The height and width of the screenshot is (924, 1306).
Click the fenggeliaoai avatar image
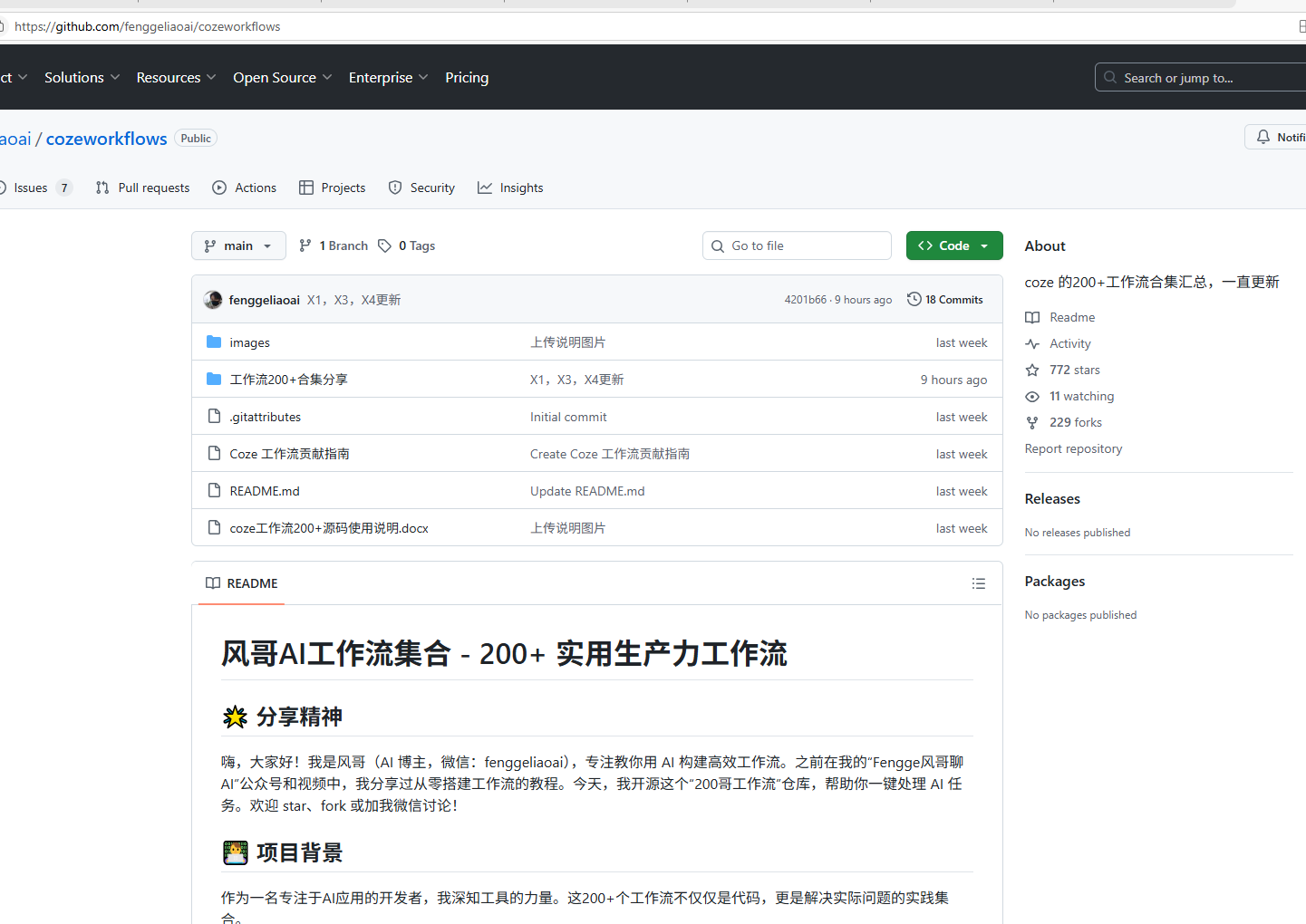[213, 300]
